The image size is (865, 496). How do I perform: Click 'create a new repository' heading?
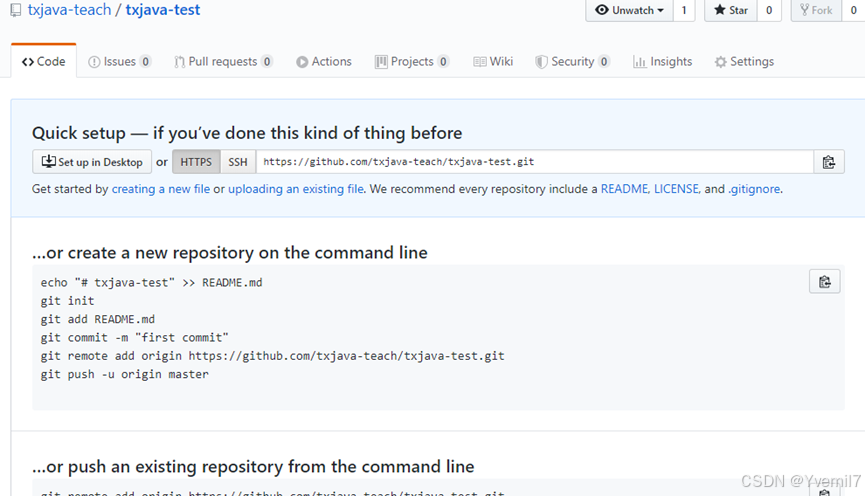tap(229, 253)
